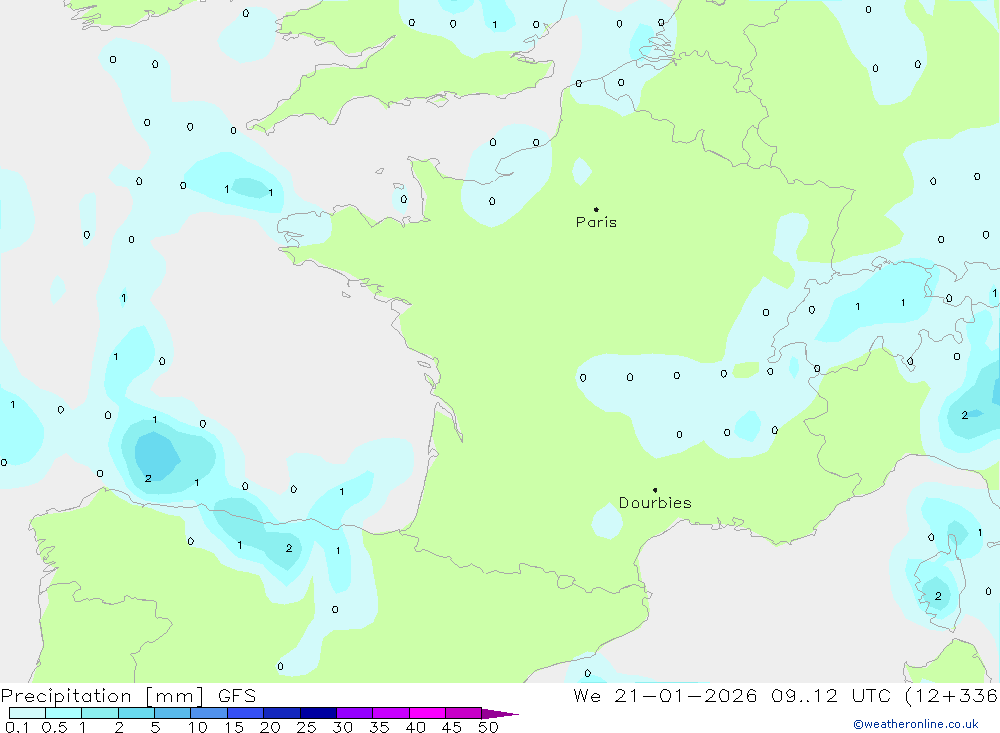The width and height of the screenshot is (1000, 733).
Task: Click the legend arrow tip above 50 mm
Action: point(500,714)
